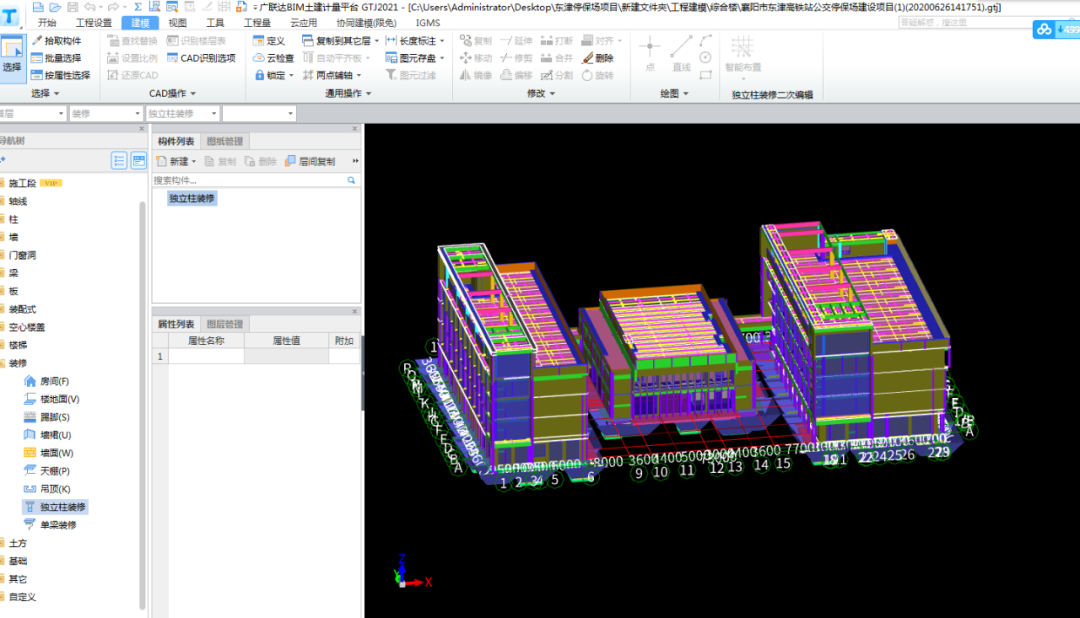1080x618 pixels.
Task: Select 吊顶(K) suspended ceiling item
Action: (47, 488)
